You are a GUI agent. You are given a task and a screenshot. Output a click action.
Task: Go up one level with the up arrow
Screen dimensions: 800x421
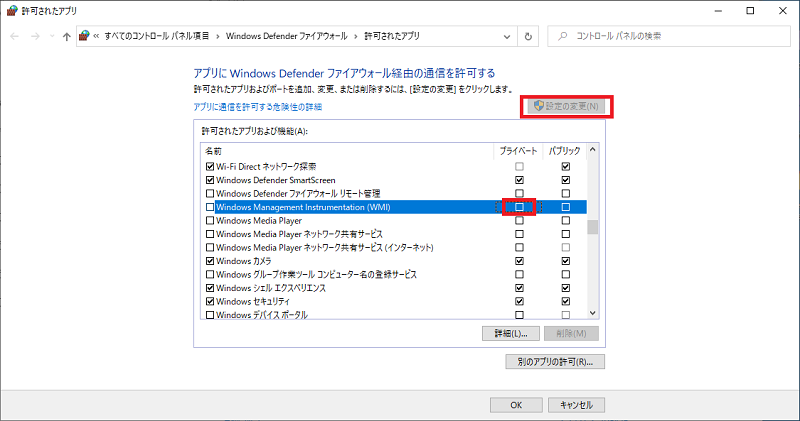[66, 36]
